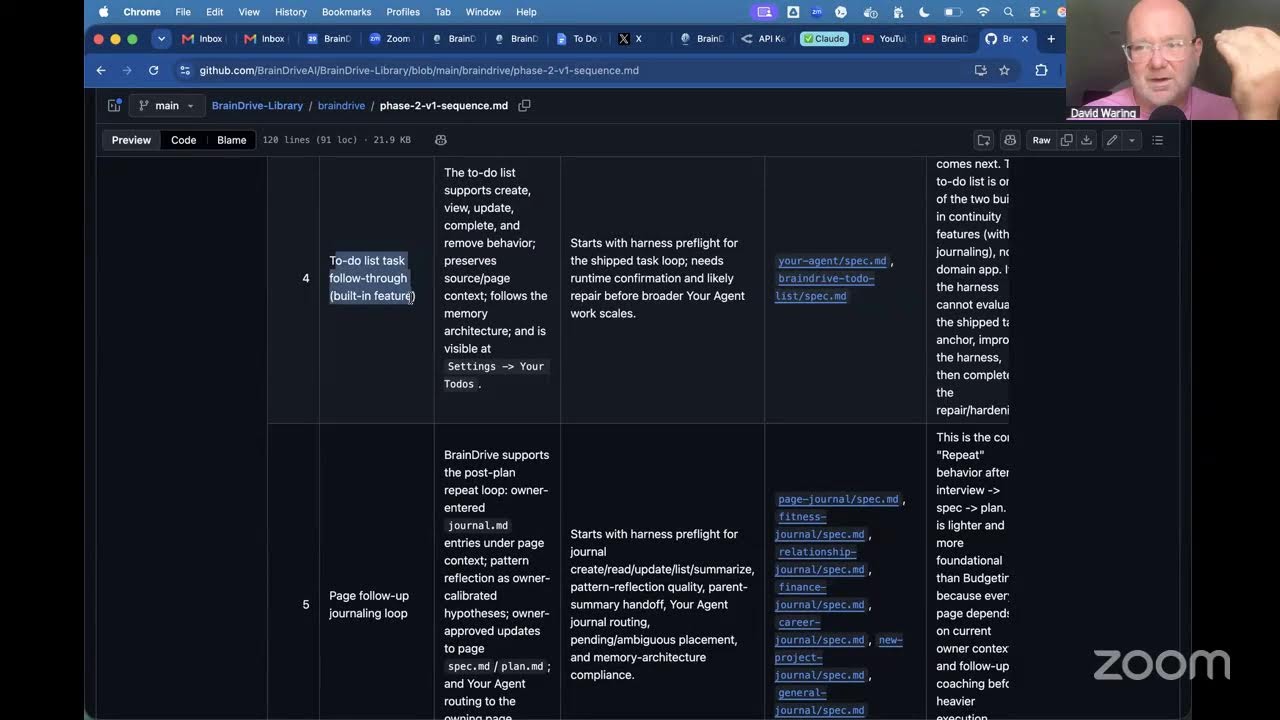Copy the file path with the copy icon
The height and width of the screenshot is (720, 1280).
524,105
